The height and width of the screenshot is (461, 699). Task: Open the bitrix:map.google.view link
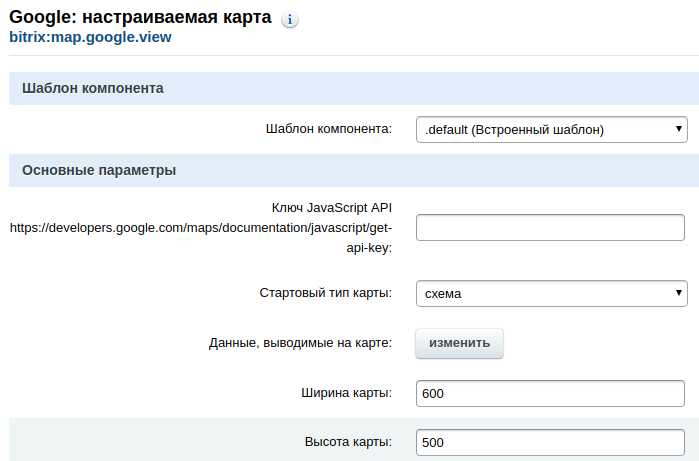point(90,37)
